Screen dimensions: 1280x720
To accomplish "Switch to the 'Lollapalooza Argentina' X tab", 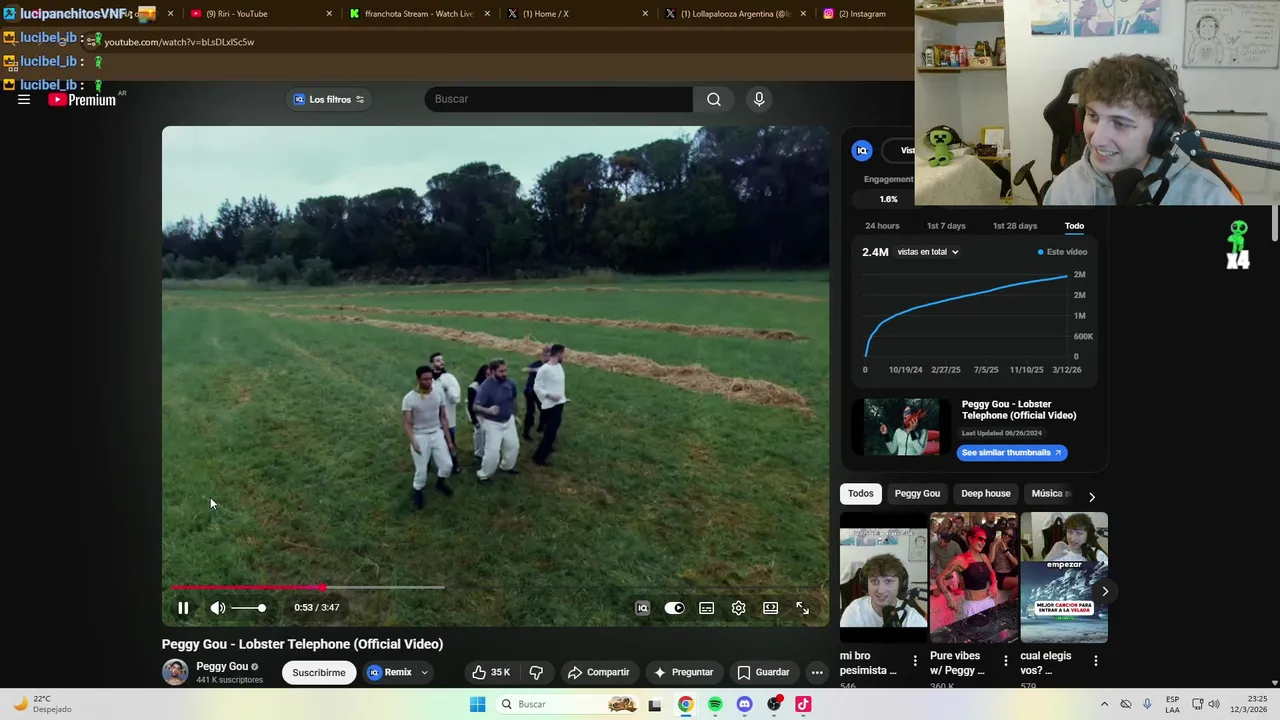I will [x=736, y=14].
